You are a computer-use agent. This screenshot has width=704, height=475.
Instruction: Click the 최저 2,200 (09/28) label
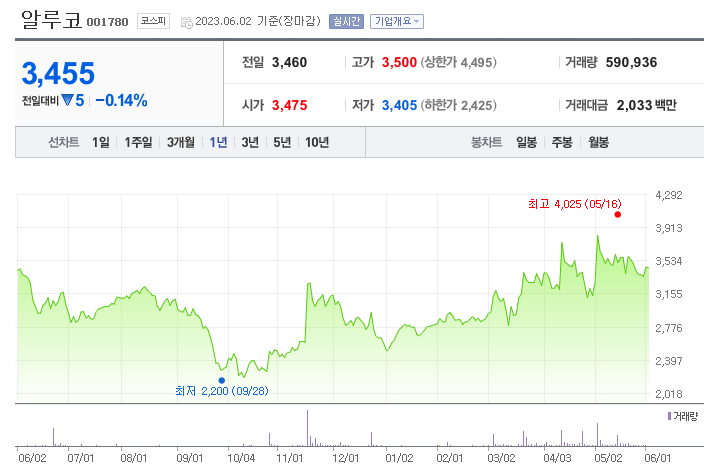[222, 391]
